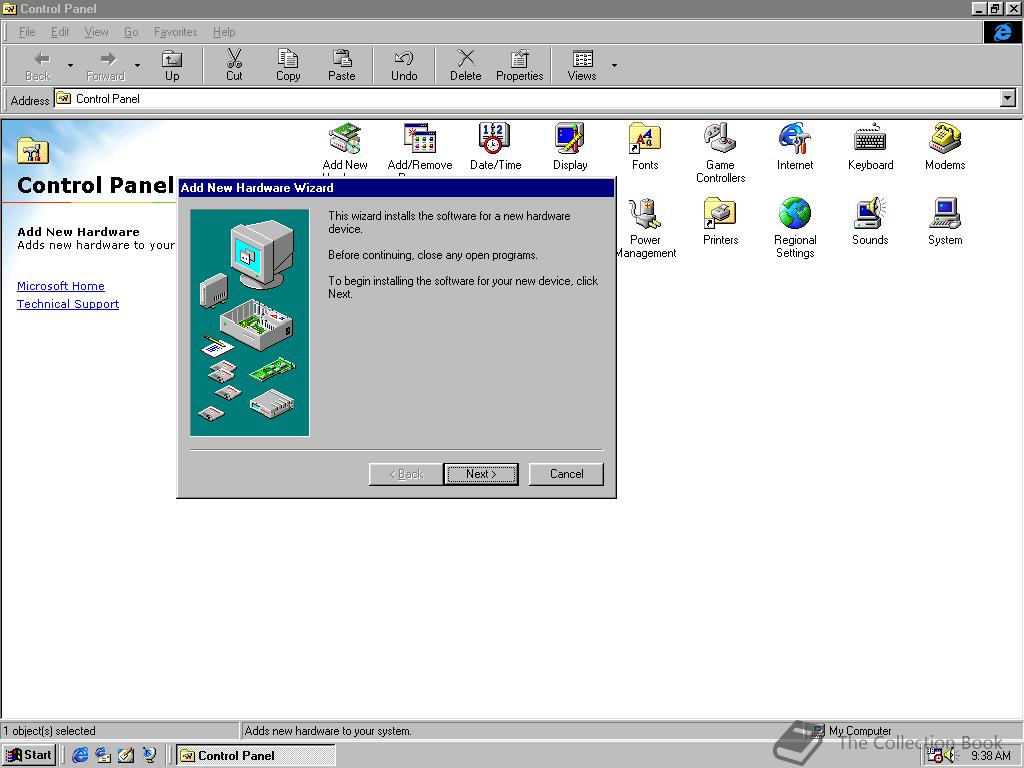
Task: Open the System icon
Action: (x=945, y=214)
